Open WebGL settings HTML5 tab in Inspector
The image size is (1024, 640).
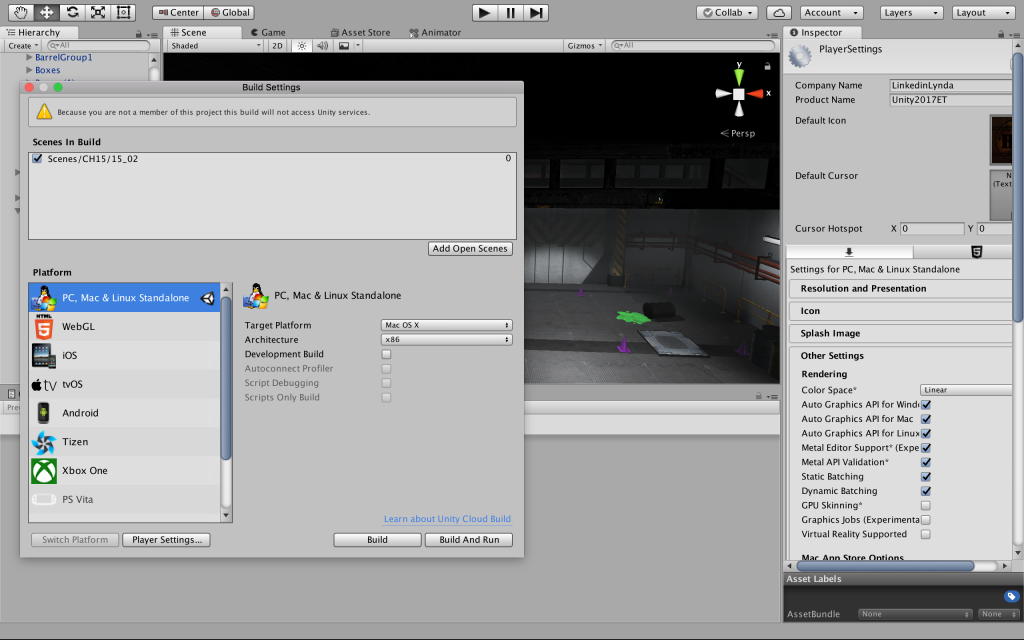[976, 252]
